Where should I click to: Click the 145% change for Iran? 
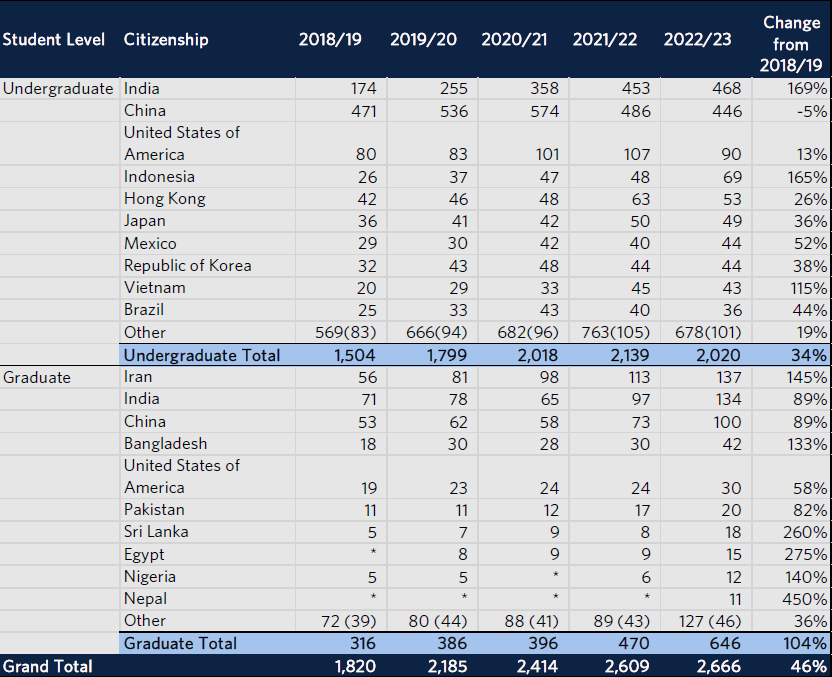pos(807,377)
